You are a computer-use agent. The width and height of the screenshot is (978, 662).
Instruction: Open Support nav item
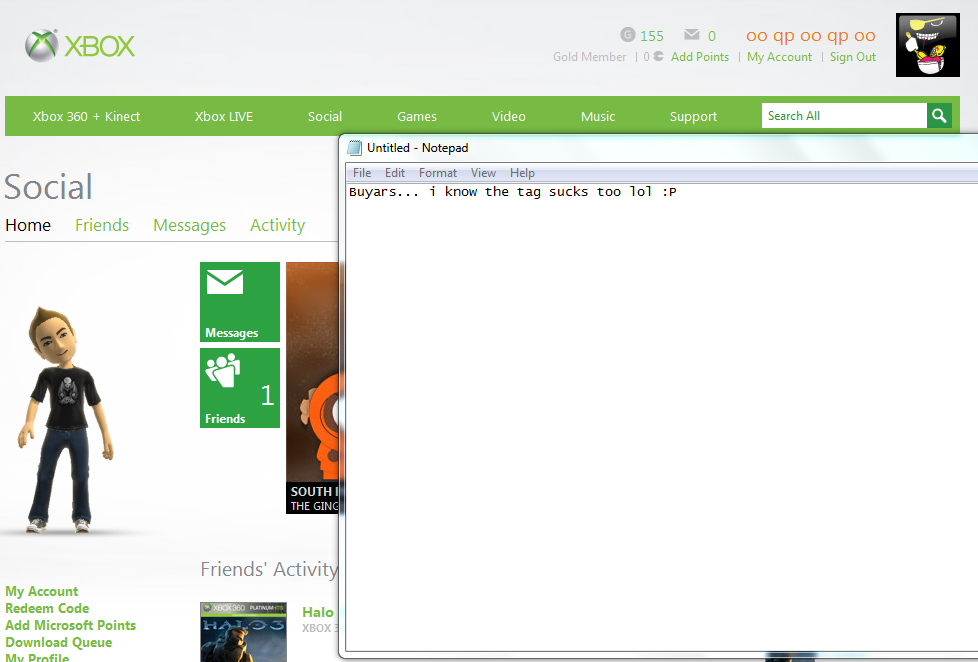pos(693,117)
